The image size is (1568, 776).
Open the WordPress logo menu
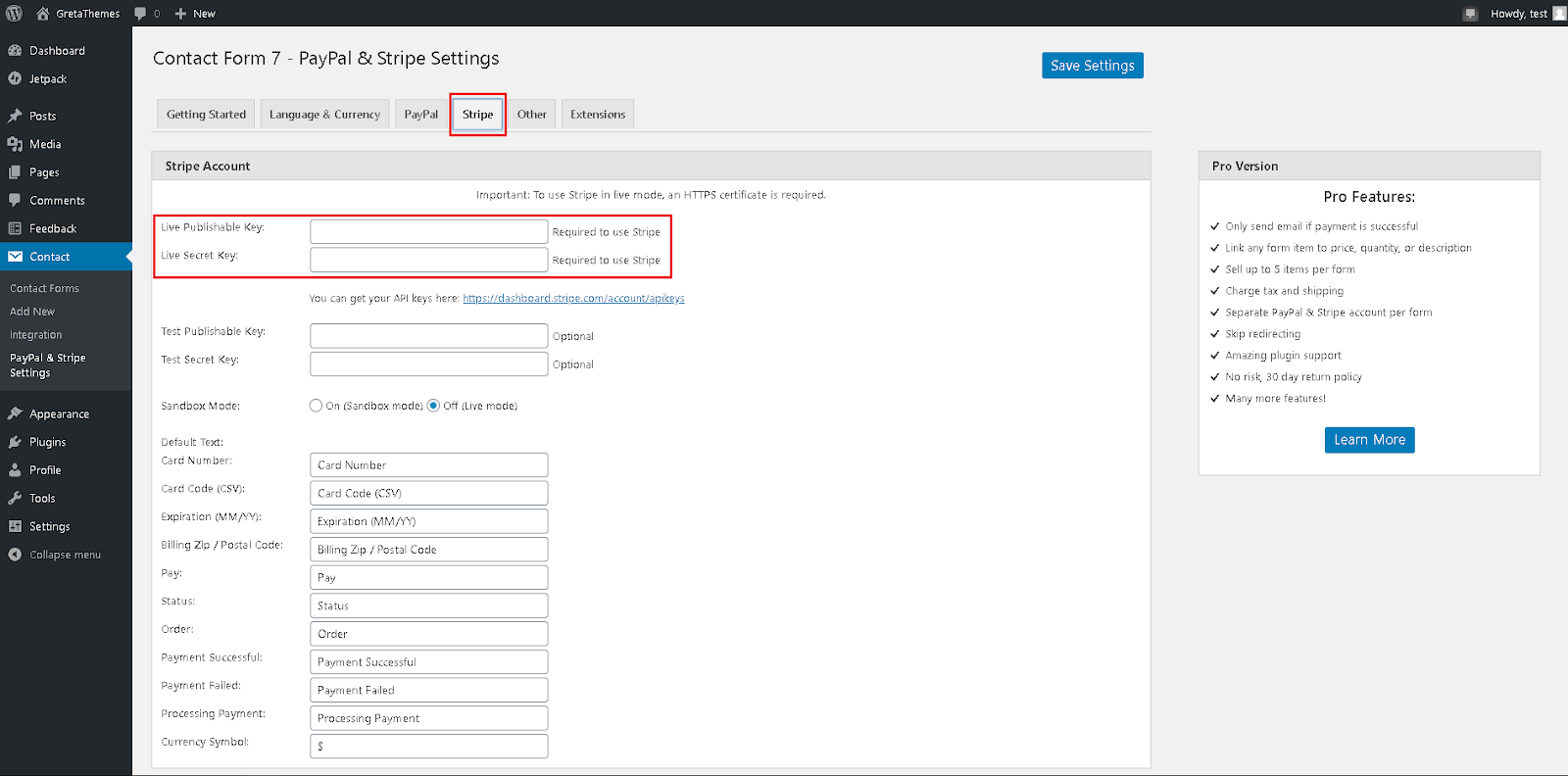click(x=14, y=13)
